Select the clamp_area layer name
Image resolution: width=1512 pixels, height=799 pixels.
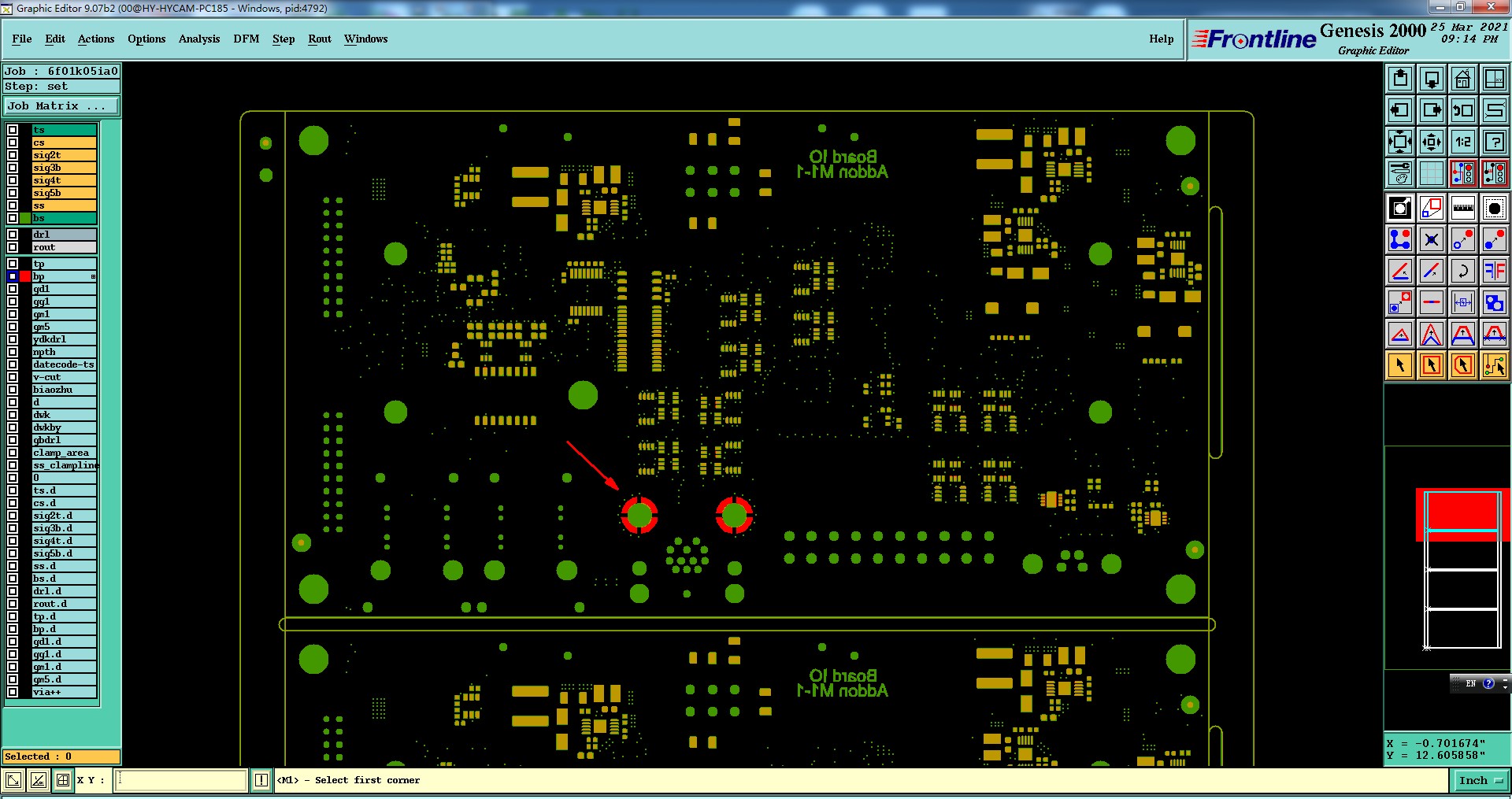[x=64, y=453]
